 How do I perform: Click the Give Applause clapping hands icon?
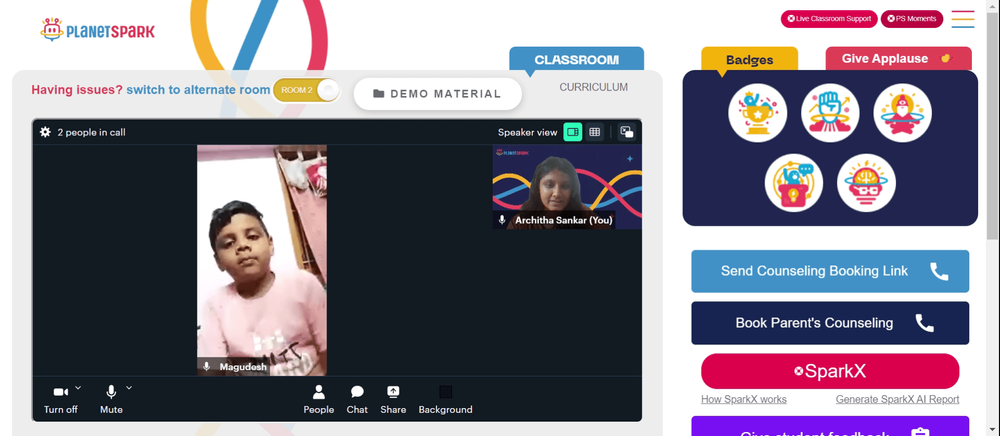click(x=946, y=58)
